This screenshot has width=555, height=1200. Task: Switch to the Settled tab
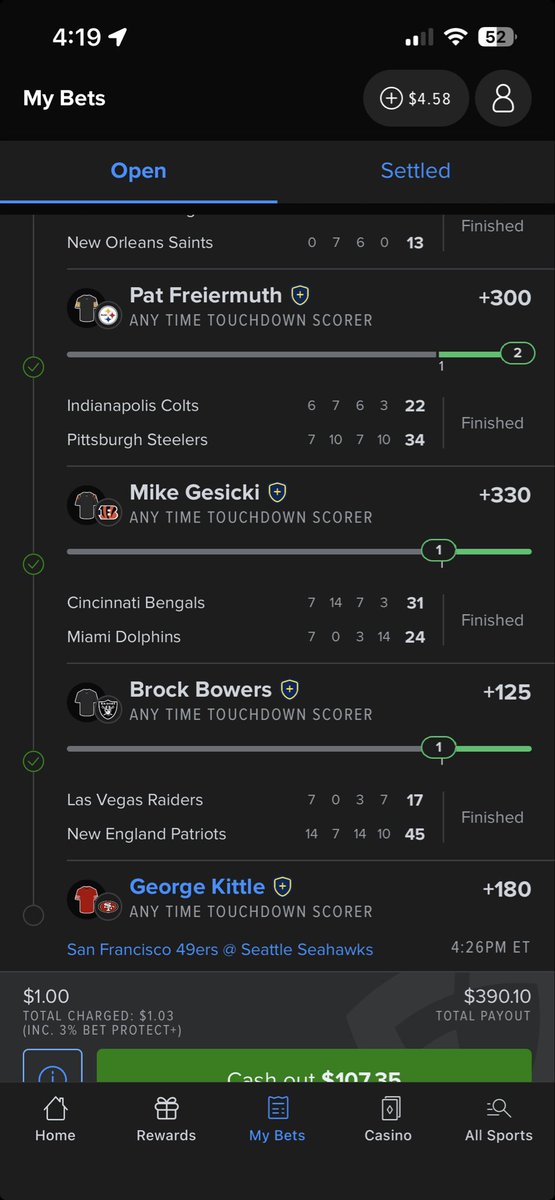pos(416,171)
